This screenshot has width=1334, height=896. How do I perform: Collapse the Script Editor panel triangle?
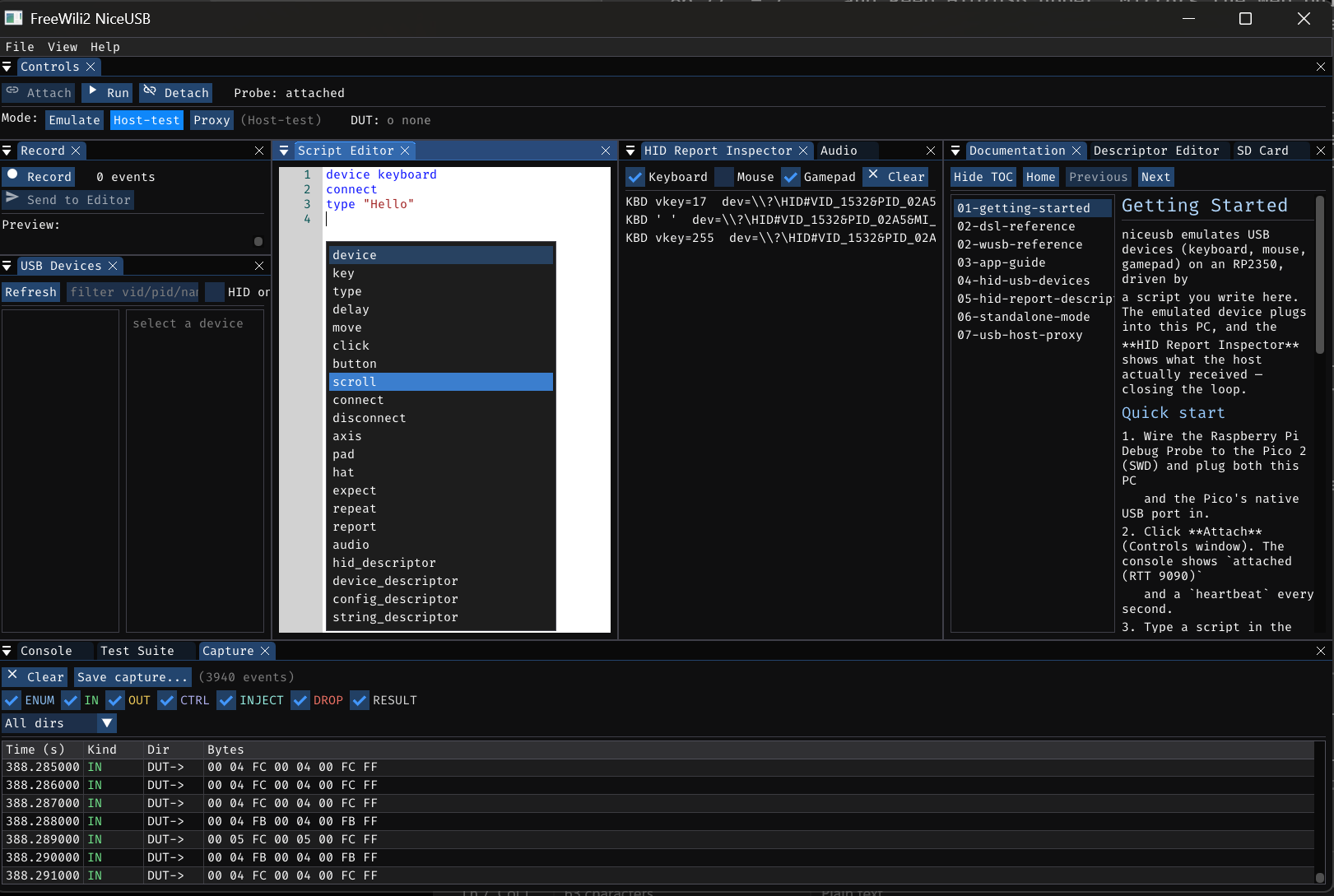click(284, 151)
